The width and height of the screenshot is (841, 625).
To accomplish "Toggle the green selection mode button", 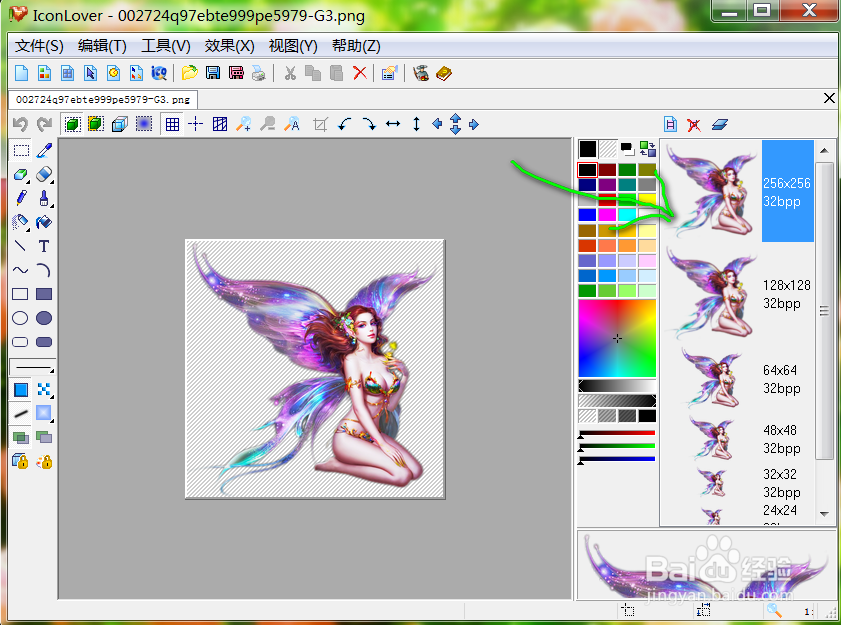I will [72, 124].
